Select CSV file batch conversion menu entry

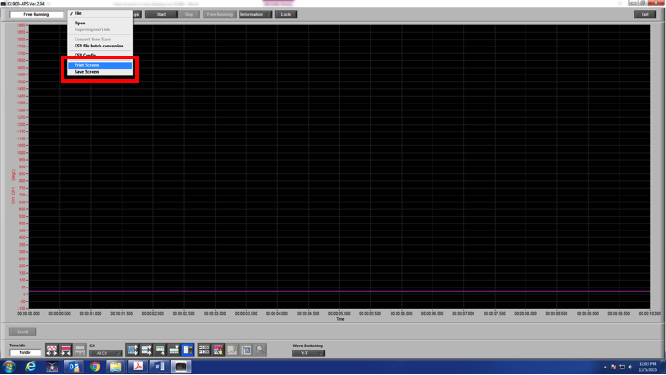100,45
